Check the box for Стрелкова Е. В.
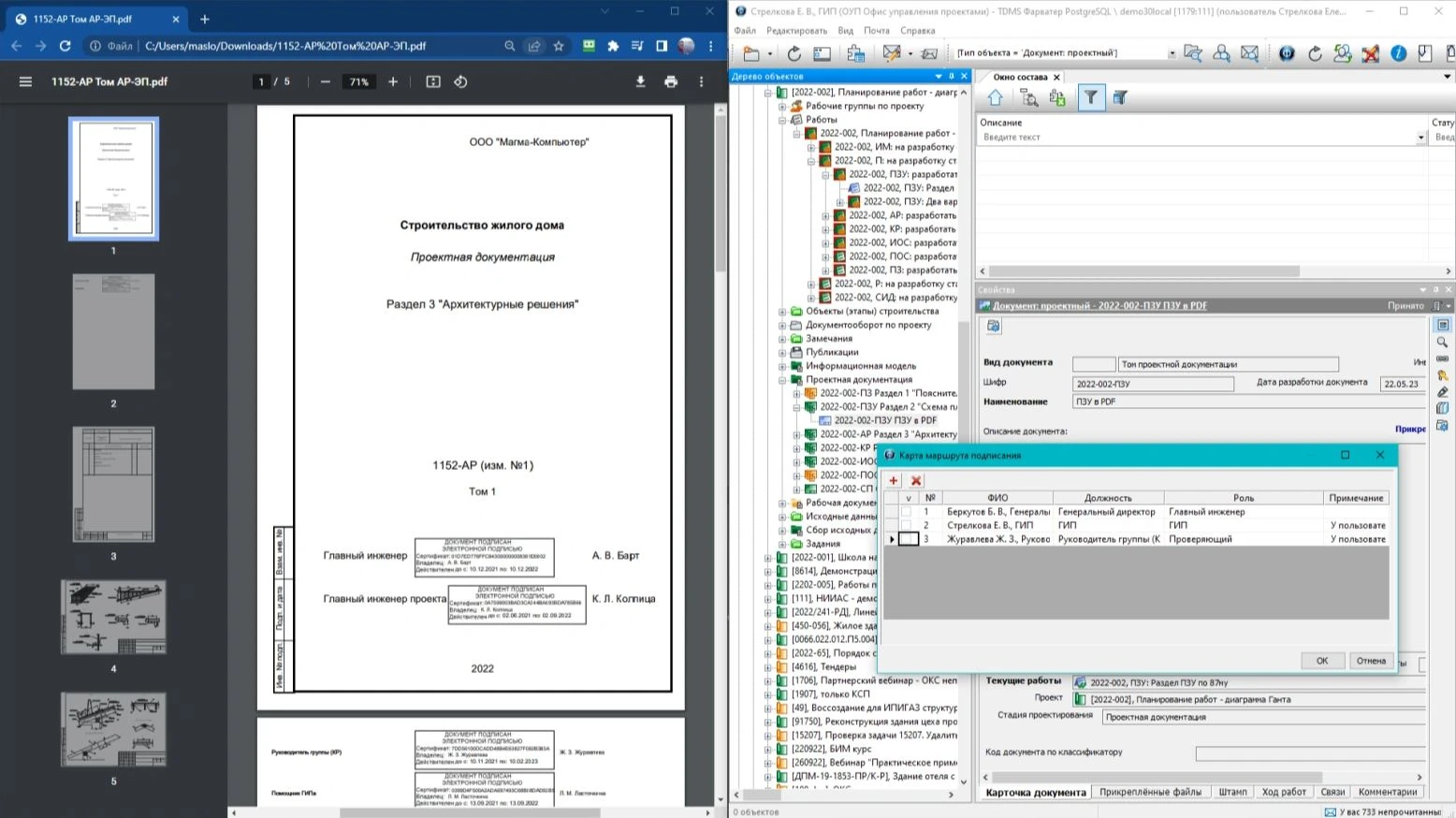 coord(907,525)
